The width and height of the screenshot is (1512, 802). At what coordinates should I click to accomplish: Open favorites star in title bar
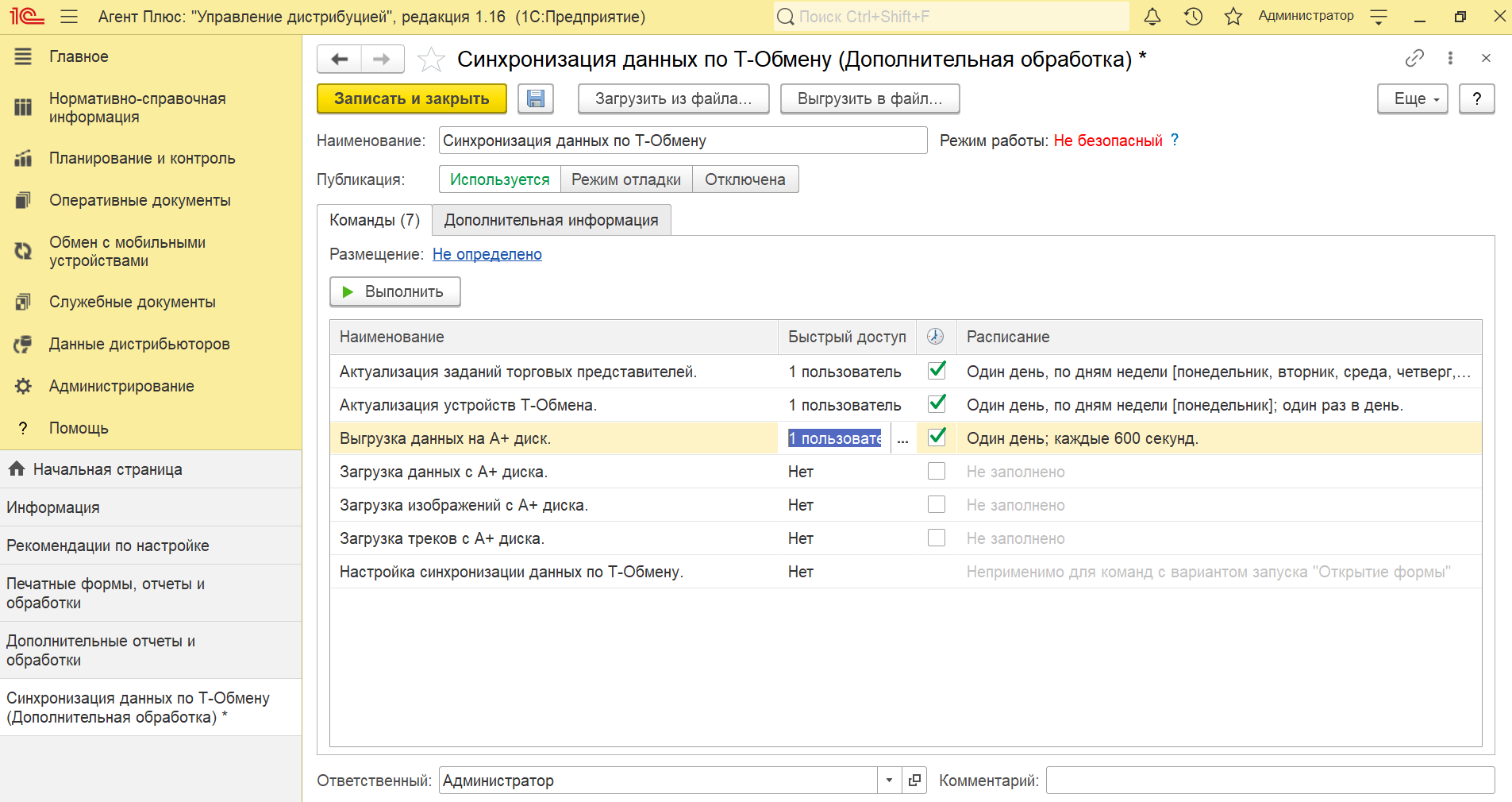coord(1233,17)
